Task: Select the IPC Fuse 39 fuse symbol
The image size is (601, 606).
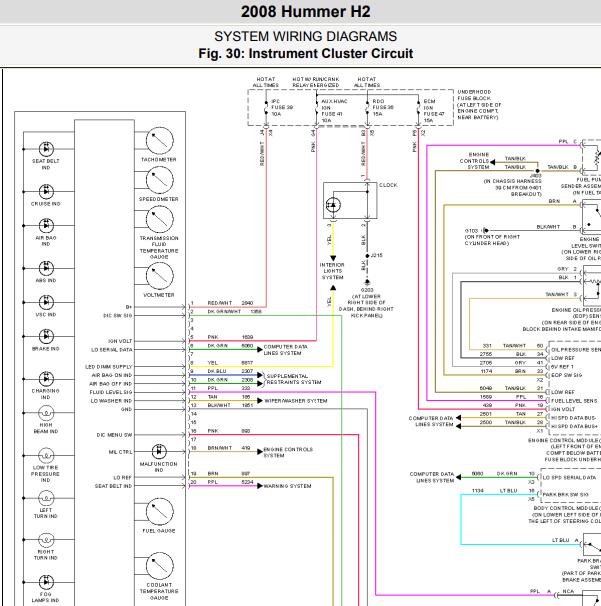Action: (266, 107)
